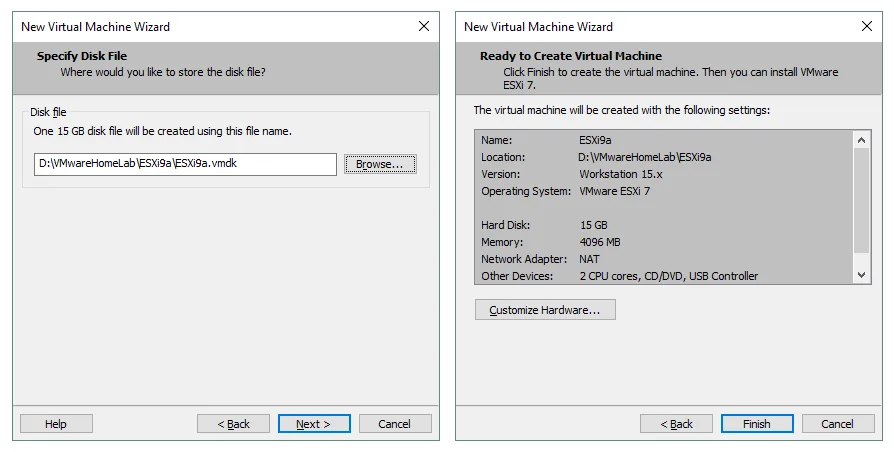Select the Name: ESXi9a settings row
Viewport: 894px width, 452px height.
[x=664, y=140]
